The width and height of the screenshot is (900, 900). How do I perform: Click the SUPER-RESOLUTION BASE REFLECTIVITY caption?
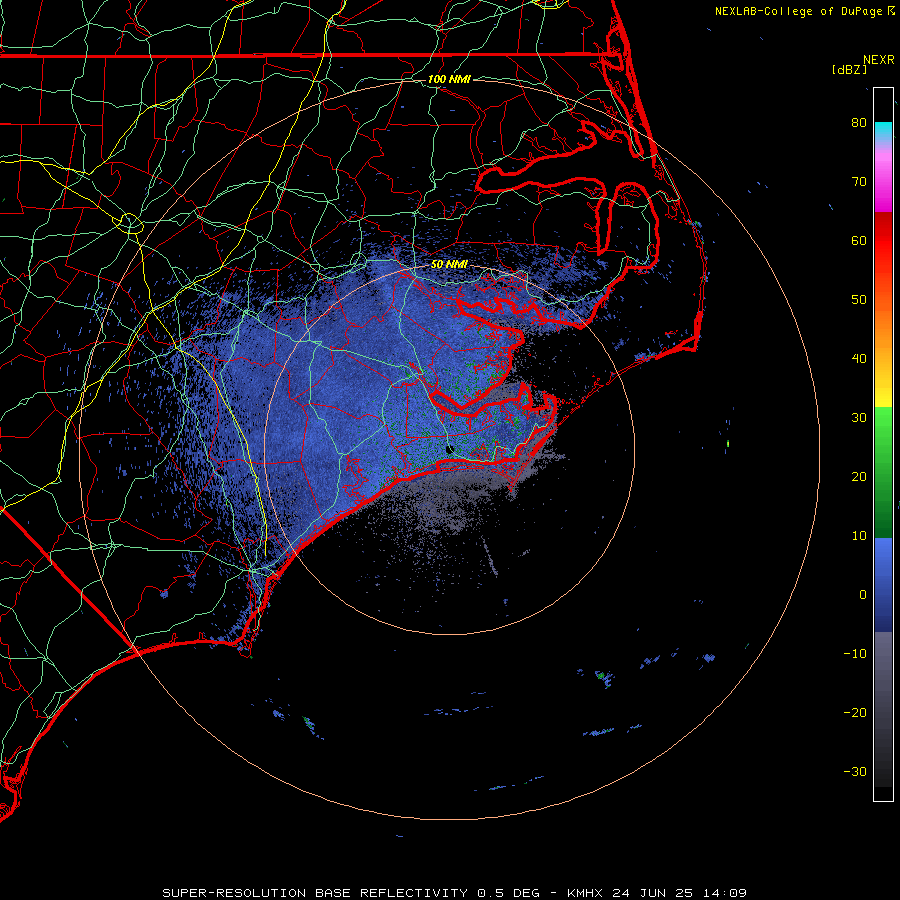(x=315, y=893)
